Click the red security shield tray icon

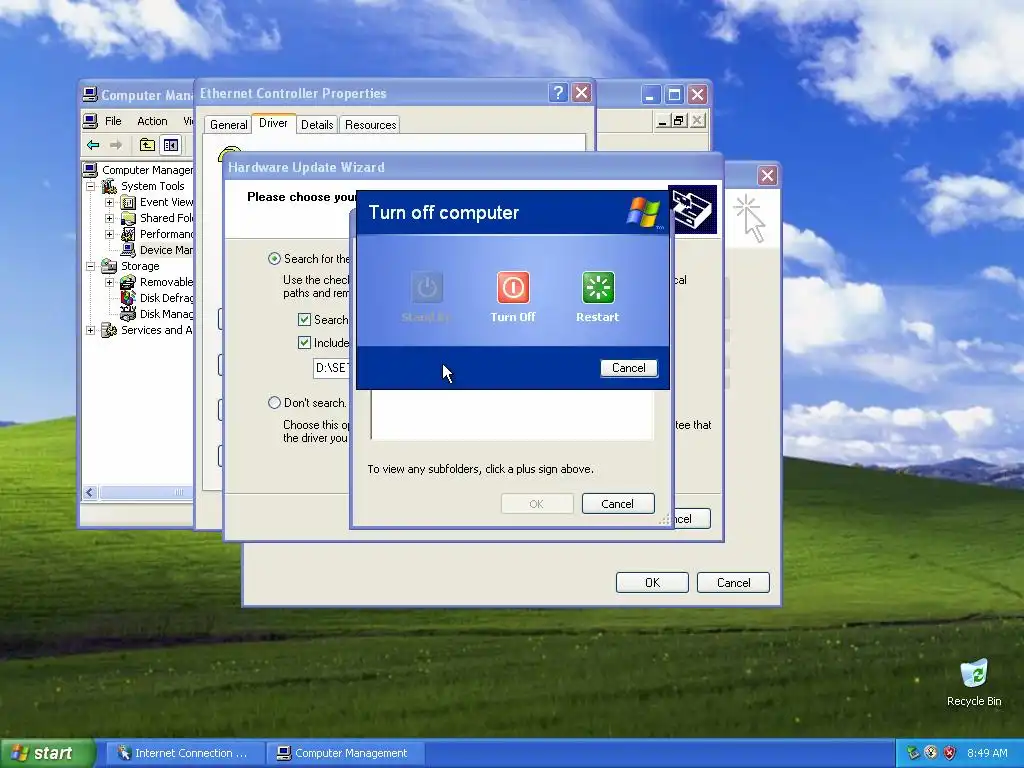pos(950,753)
